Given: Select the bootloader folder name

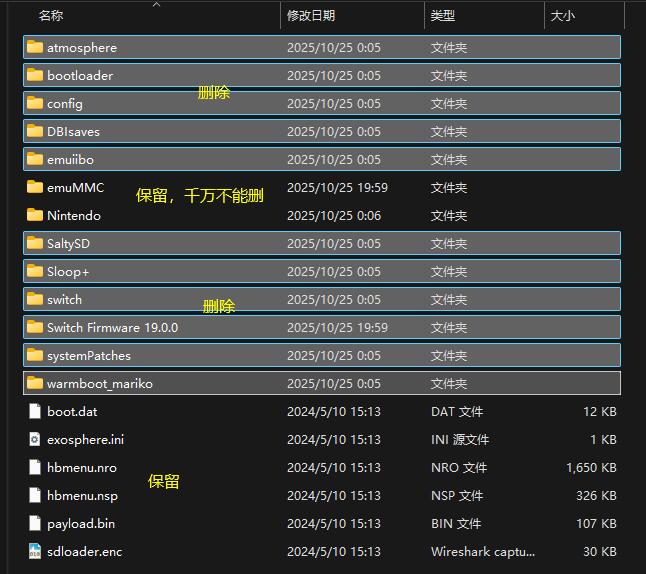Looking at the screenshot, I should pyautogui.click(x=80, y=75).
